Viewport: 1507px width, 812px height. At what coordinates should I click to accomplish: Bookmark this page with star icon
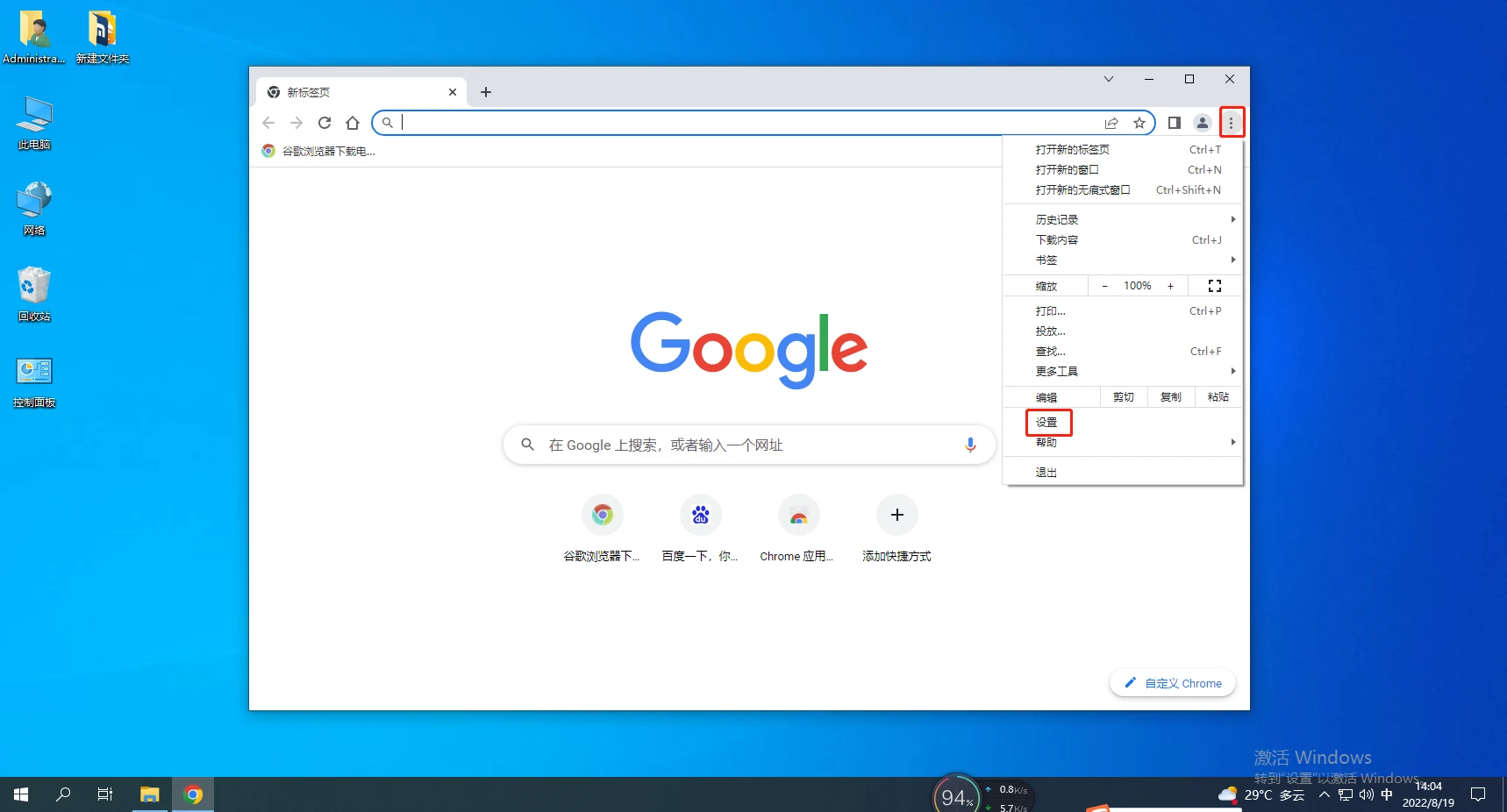point(1139,123)
